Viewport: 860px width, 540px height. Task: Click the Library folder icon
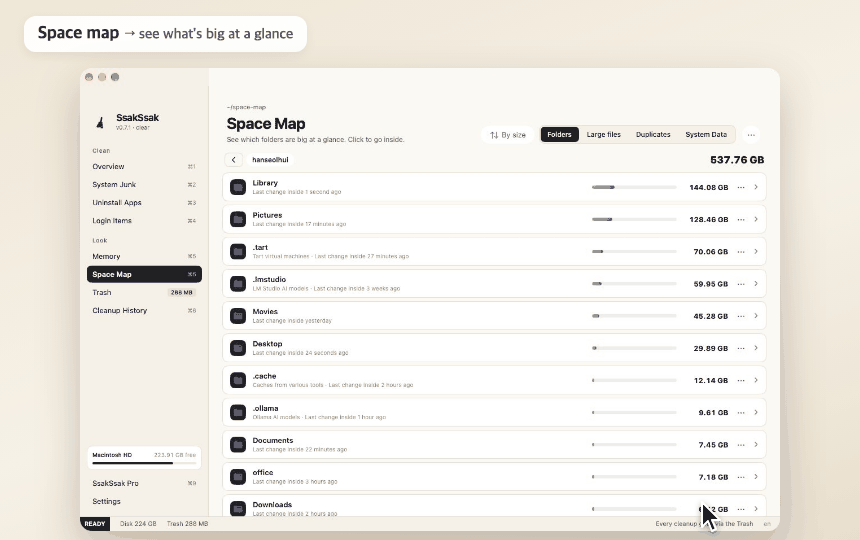click(238, 187)
